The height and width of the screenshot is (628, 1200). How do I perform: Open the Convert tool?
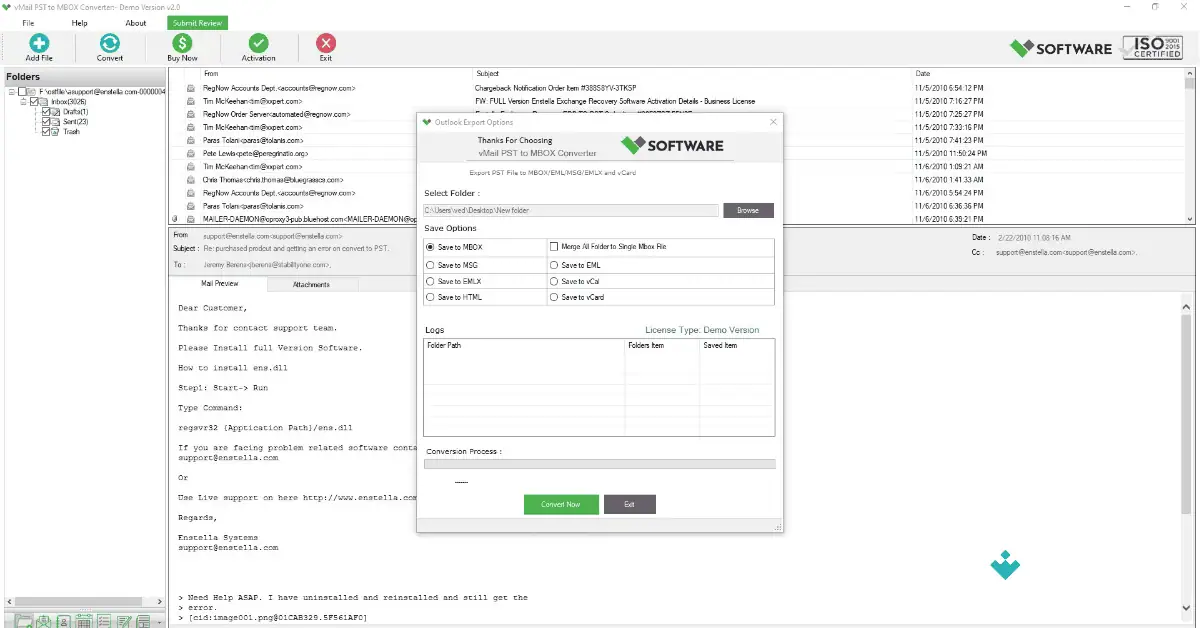108,47
